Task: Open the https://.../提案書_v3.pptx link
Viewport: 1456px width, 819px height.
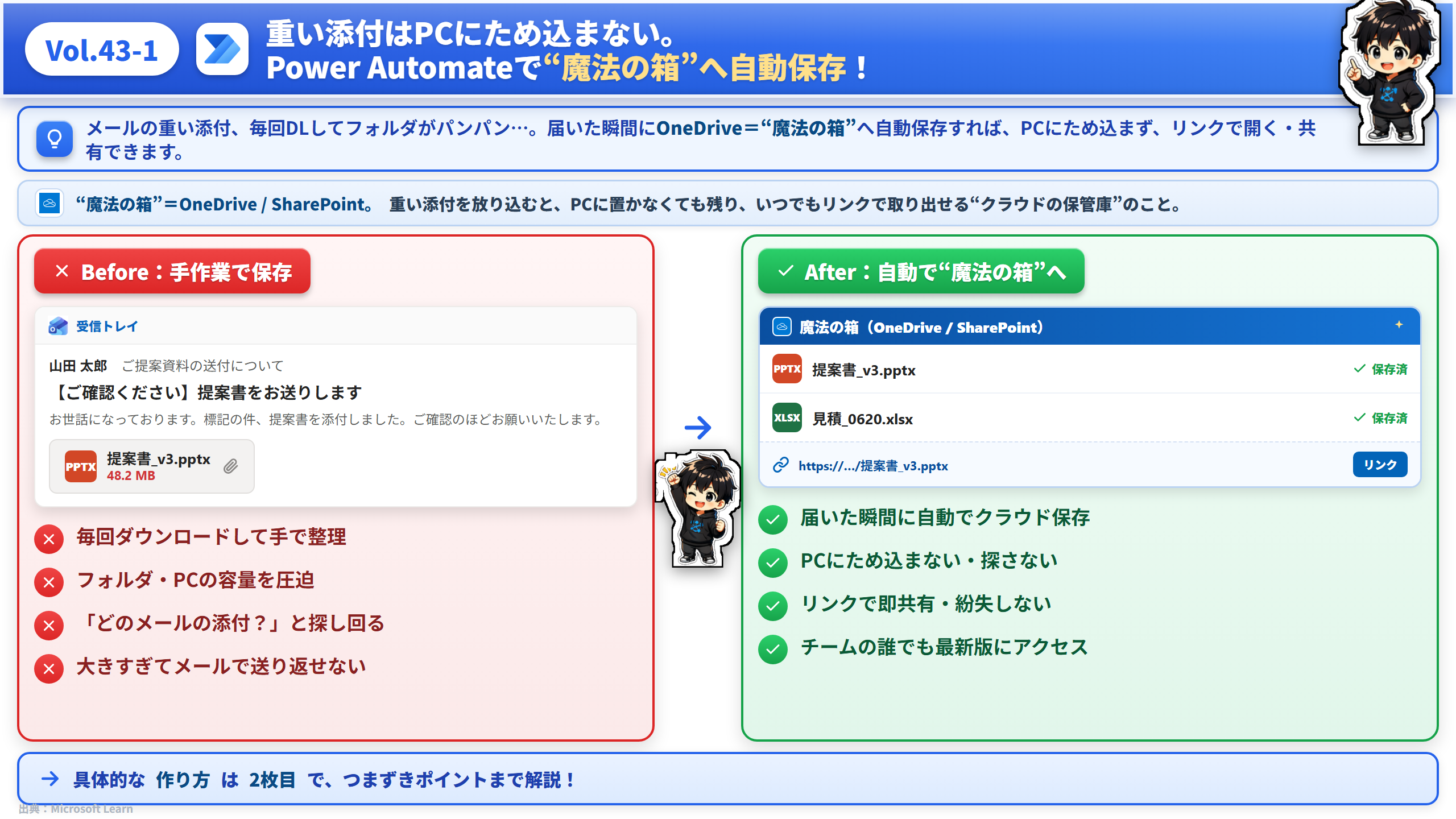Action: tap(873, 466)
